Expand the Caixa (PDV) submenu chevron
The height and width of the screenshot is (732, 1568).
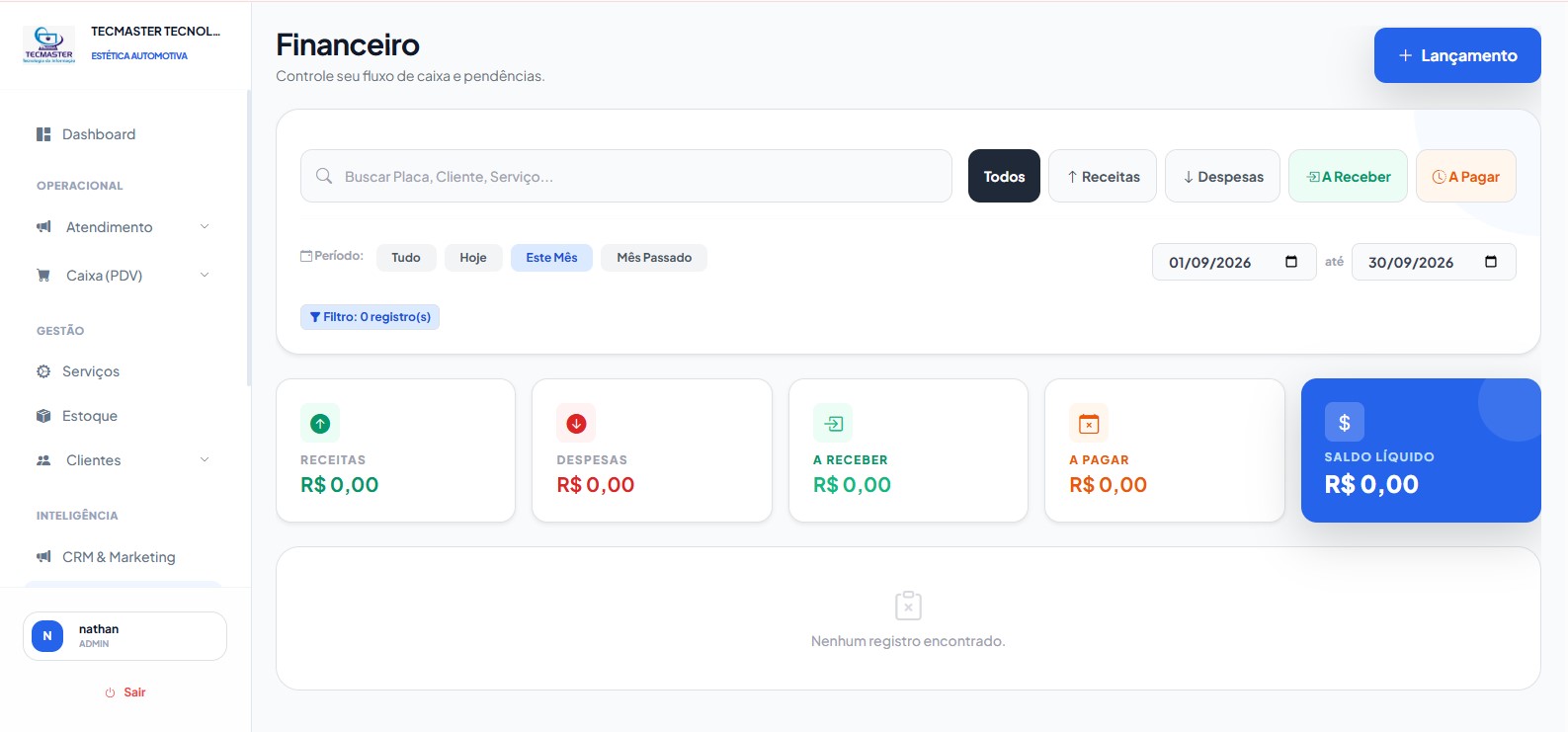pos(205,276)
